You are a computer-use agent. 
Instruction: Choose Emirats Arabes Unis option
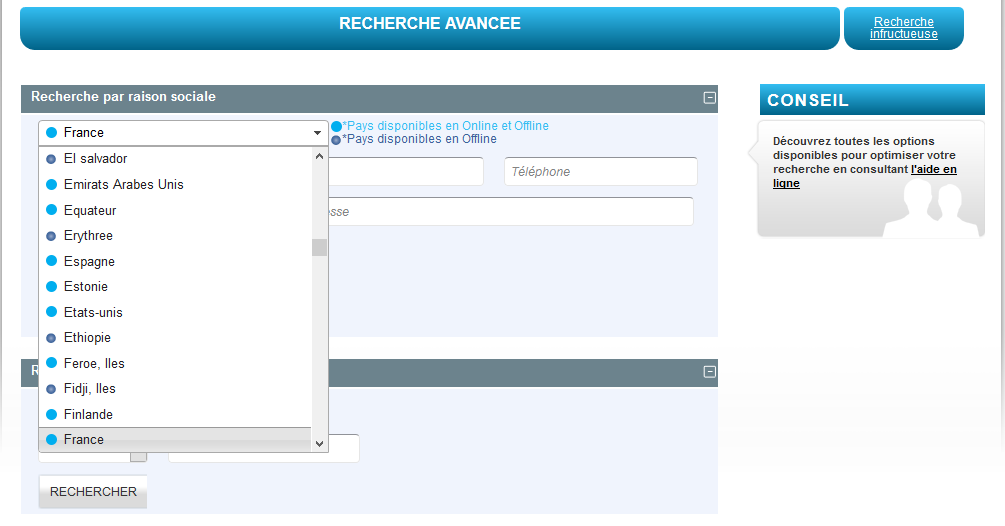[x=123, y=185]
